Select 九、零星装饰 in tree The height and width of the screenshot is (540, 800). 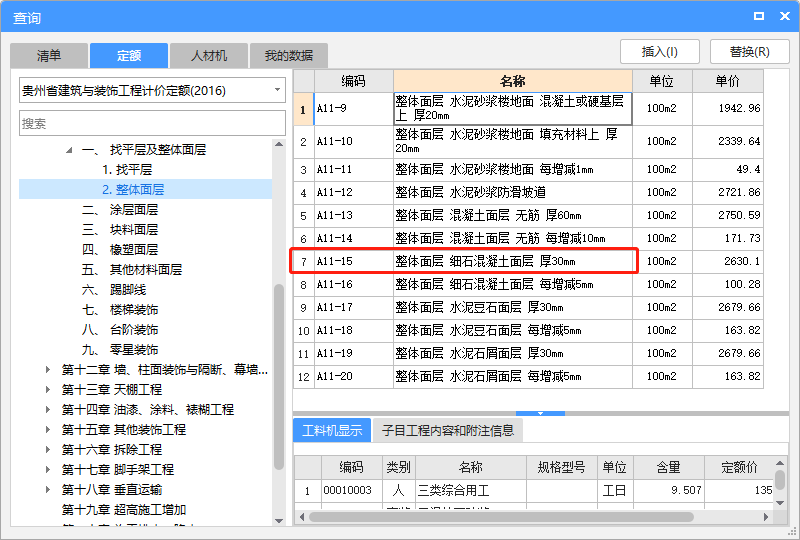pos(120,350)
